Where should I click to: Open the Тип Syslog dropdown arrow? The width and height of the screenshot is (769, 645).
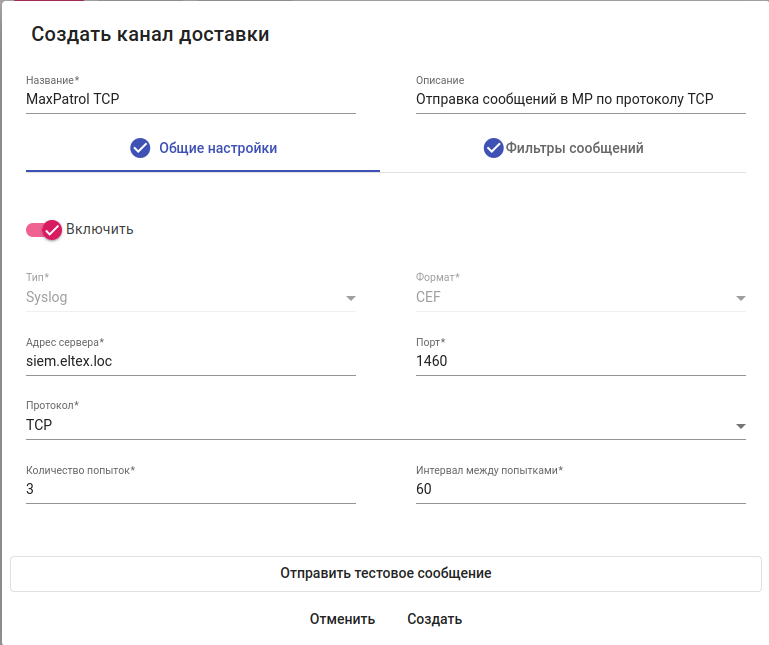pyautogui.click(x=350, y=298)
